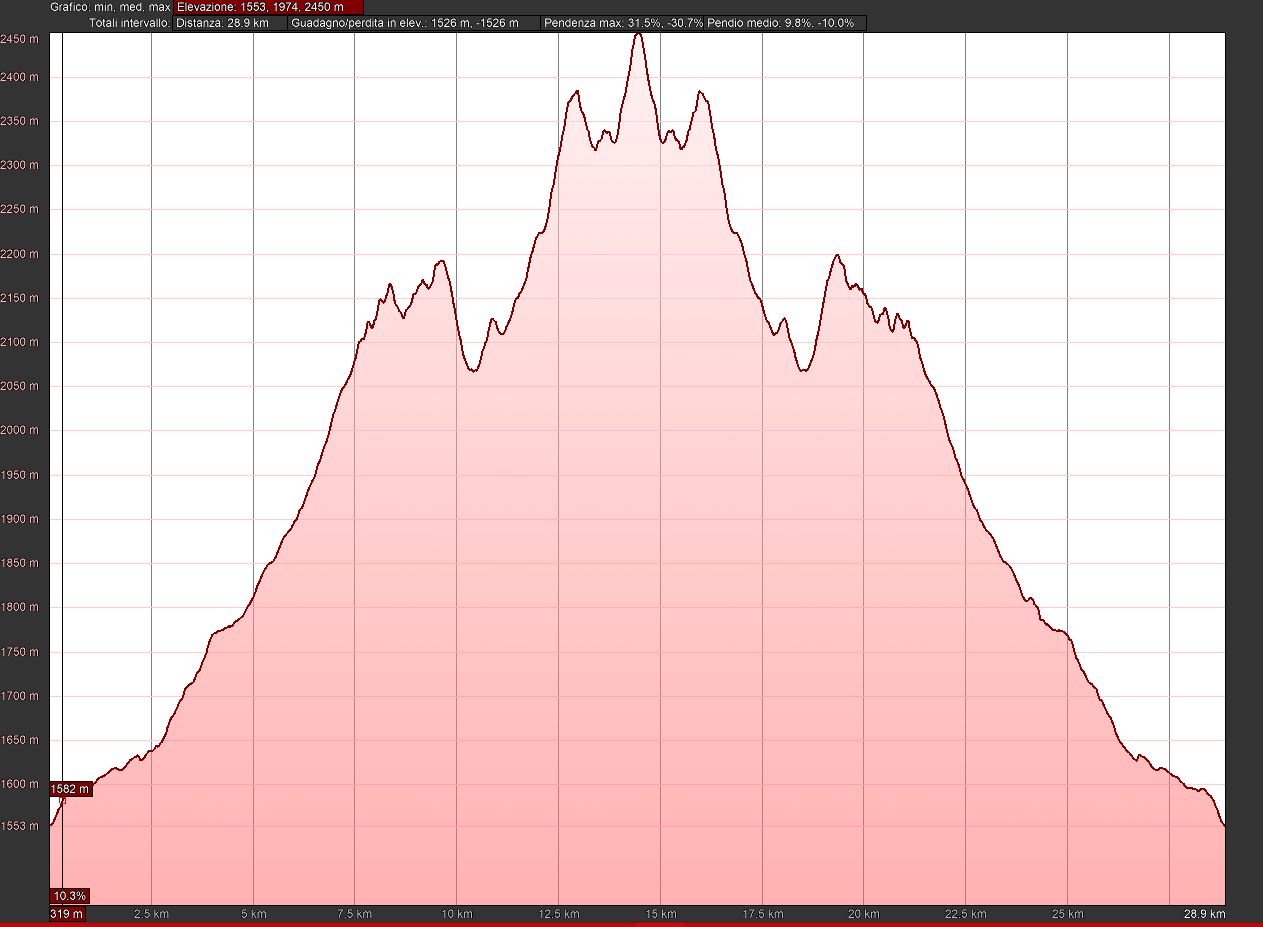Click the red Elevazione stats field
The width and height of the screenshot is (1263, 927).
pyautogui.click(x=267, y=7)
